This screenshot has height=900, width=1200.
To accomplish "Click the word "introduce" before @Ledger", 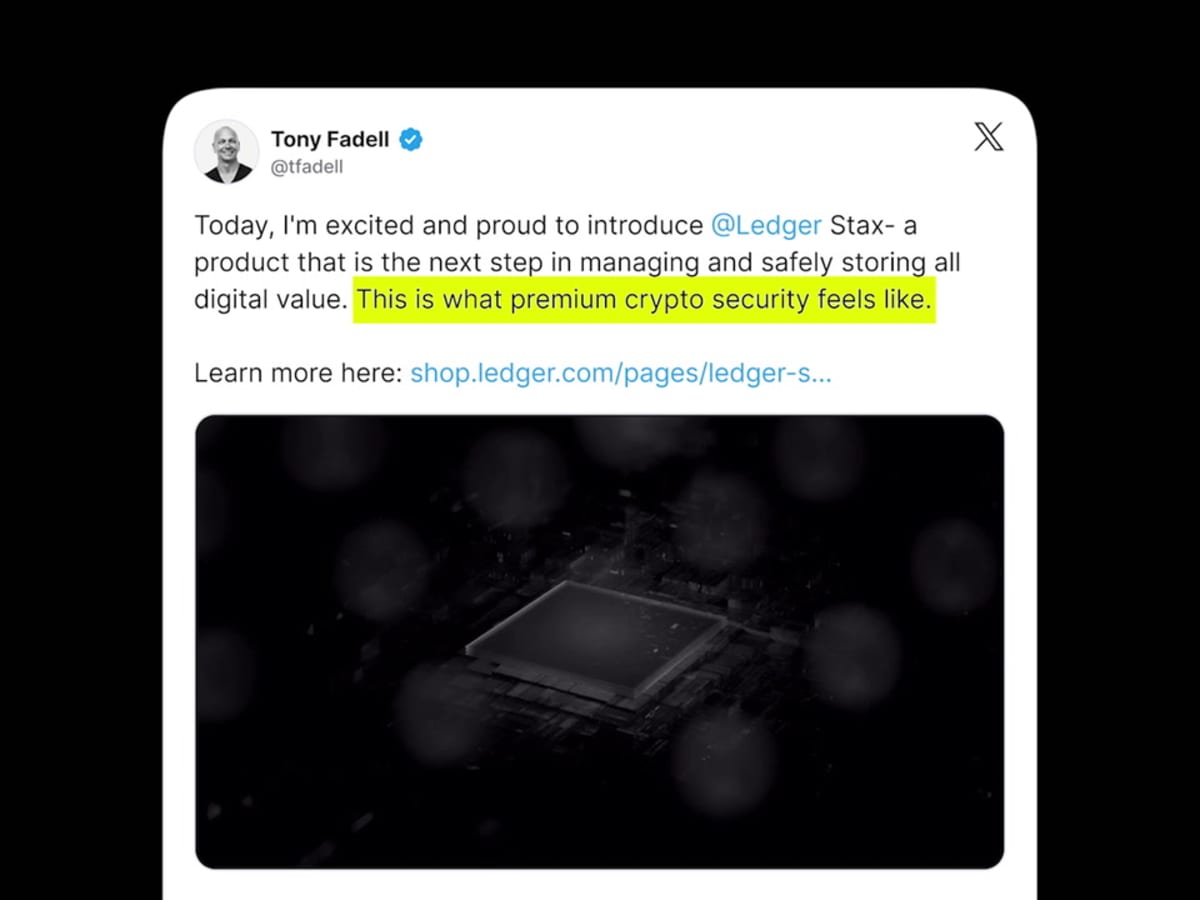I will pyautogui.click(x=644, y=225).
